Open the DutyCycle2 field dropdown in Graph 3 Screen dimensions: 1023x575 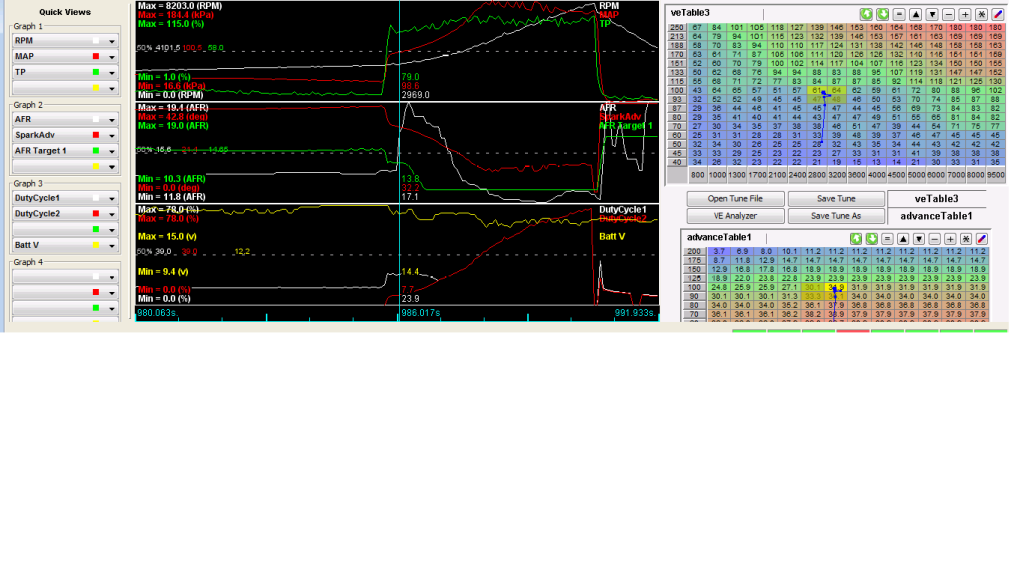(112, 214)
